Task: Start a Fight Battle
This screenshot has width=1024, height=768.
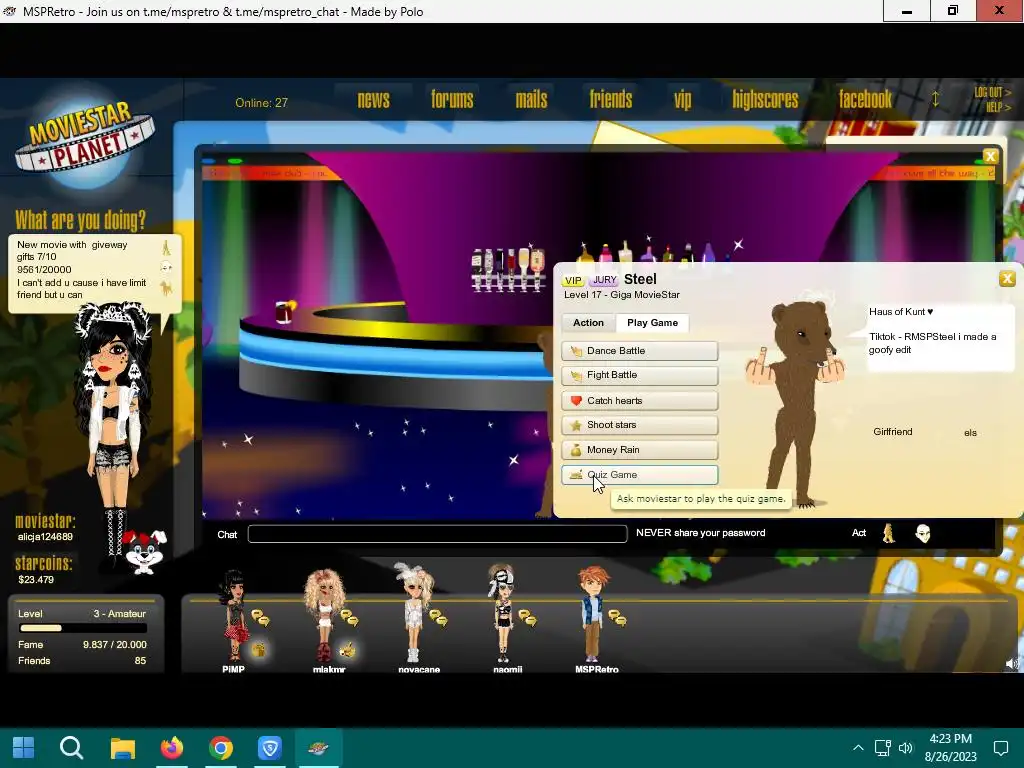Action: 639,375
